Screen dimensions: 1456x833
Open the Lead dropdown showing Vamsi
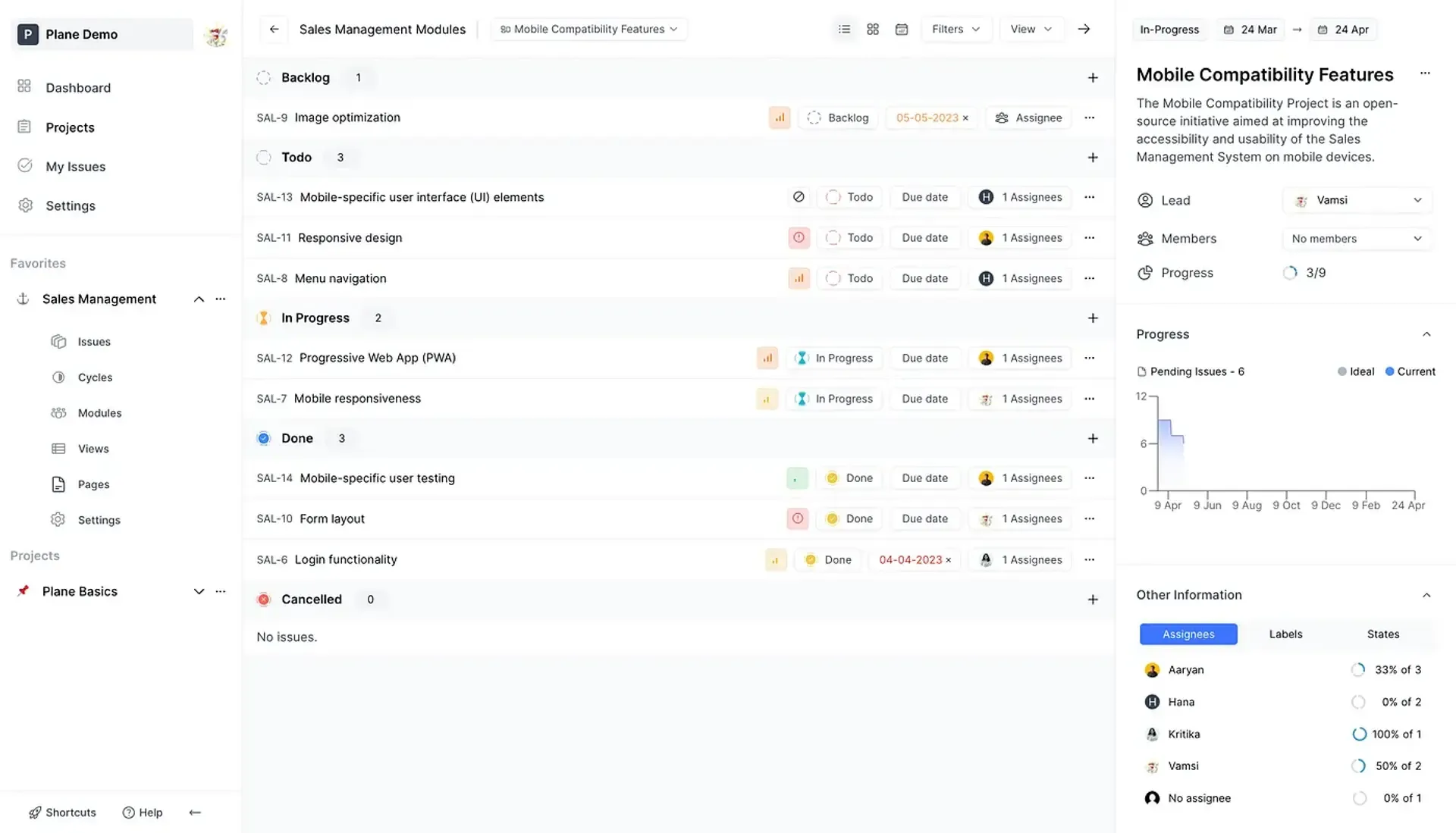click(x=1357, y=200)
